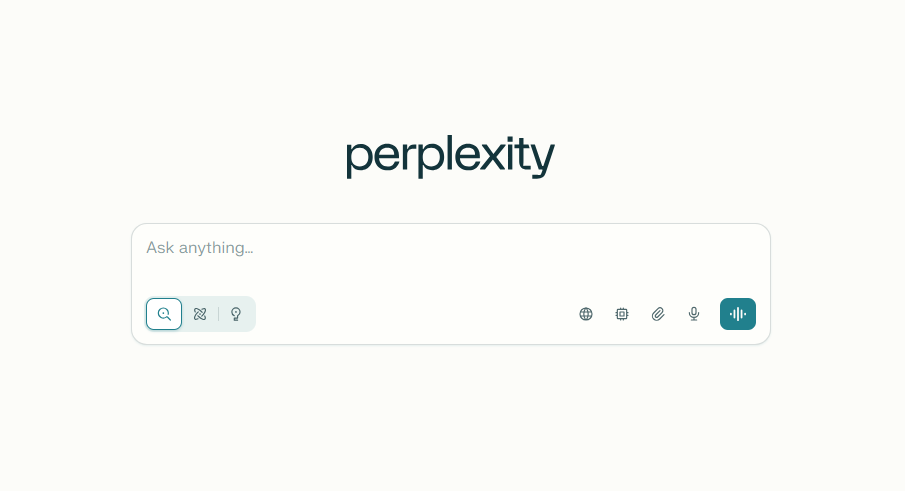Image resolution: width=905 pixels, height=491 pixels.
Task: Expand the file attachment options menu
Action: coord(658,314)
